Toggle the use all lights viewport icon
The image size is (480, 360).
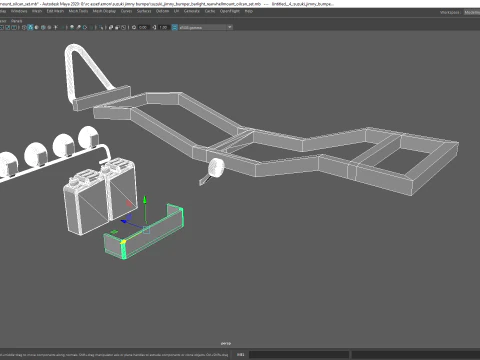click(56, 27)
